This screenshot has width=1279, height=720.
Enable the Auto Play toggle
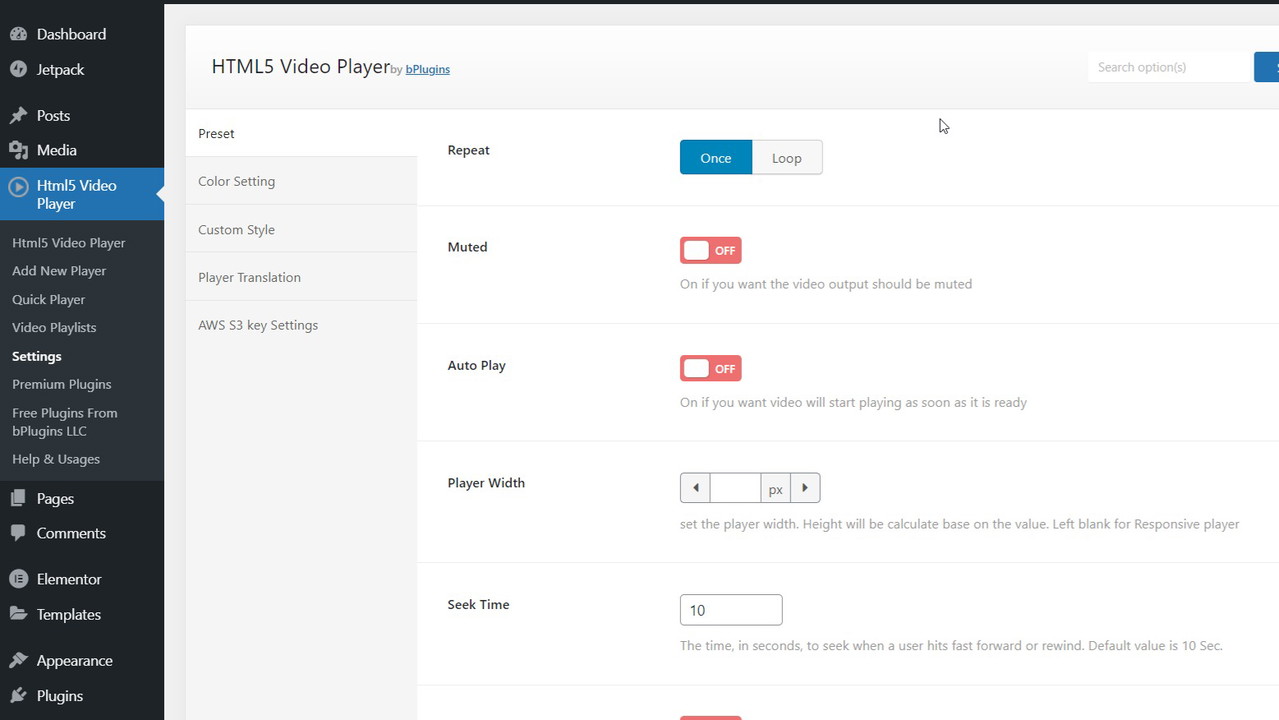[710, 368]
